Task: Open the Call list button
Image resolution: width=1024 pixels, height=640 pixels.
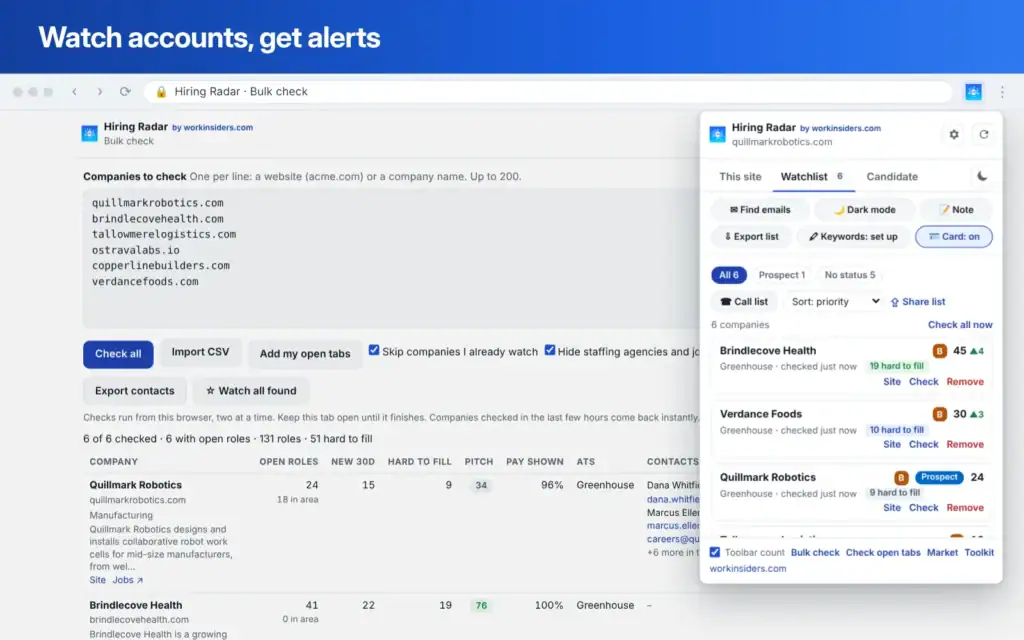Action: (744, 302)
